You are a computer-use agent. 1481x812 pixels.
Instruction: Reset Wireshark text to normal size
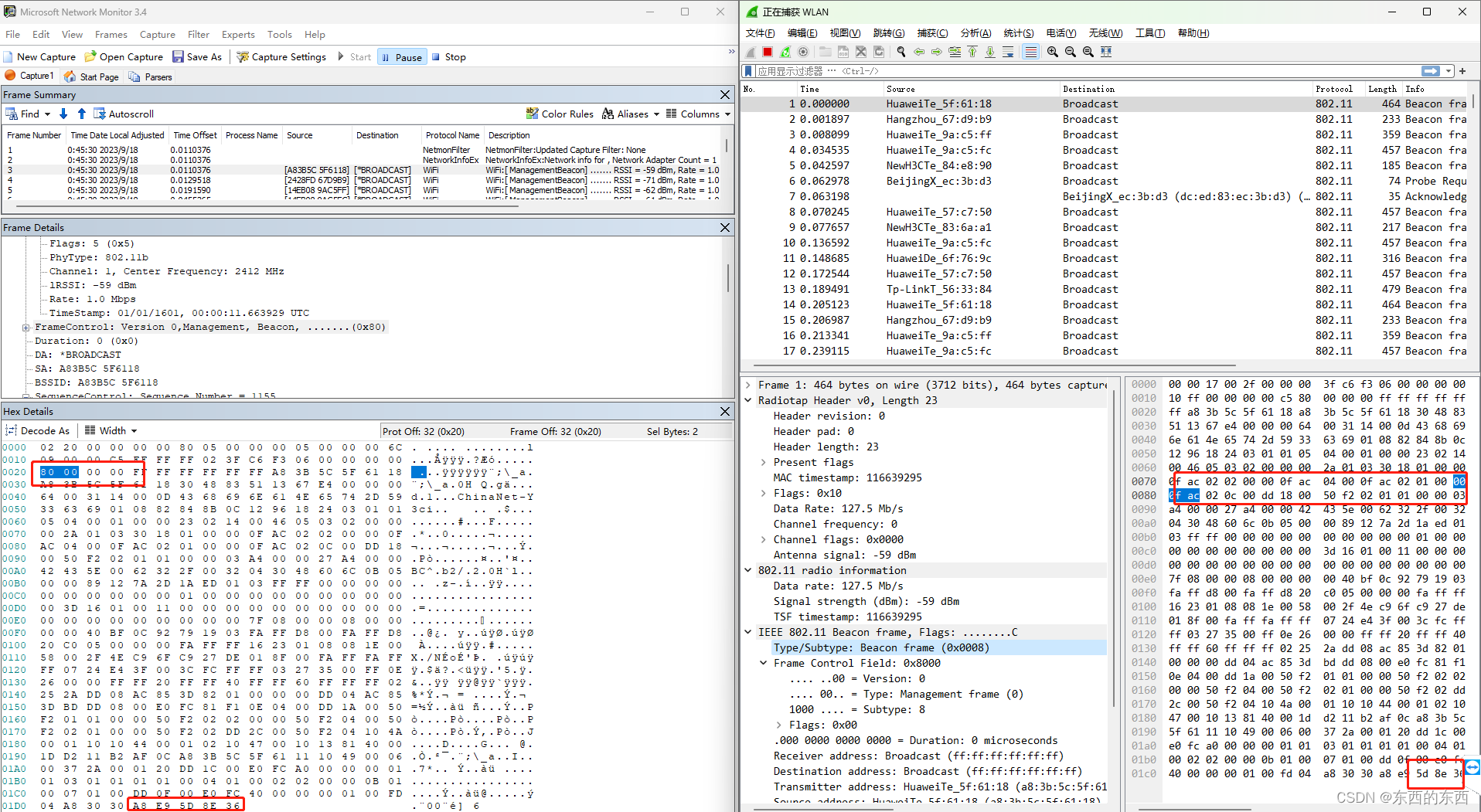pyautogui.click(x=1088, y=52)
